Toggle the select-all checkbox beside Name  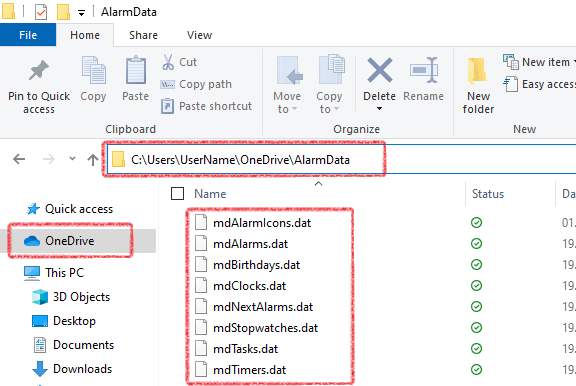pyautogui.click(x=177, y=194)
